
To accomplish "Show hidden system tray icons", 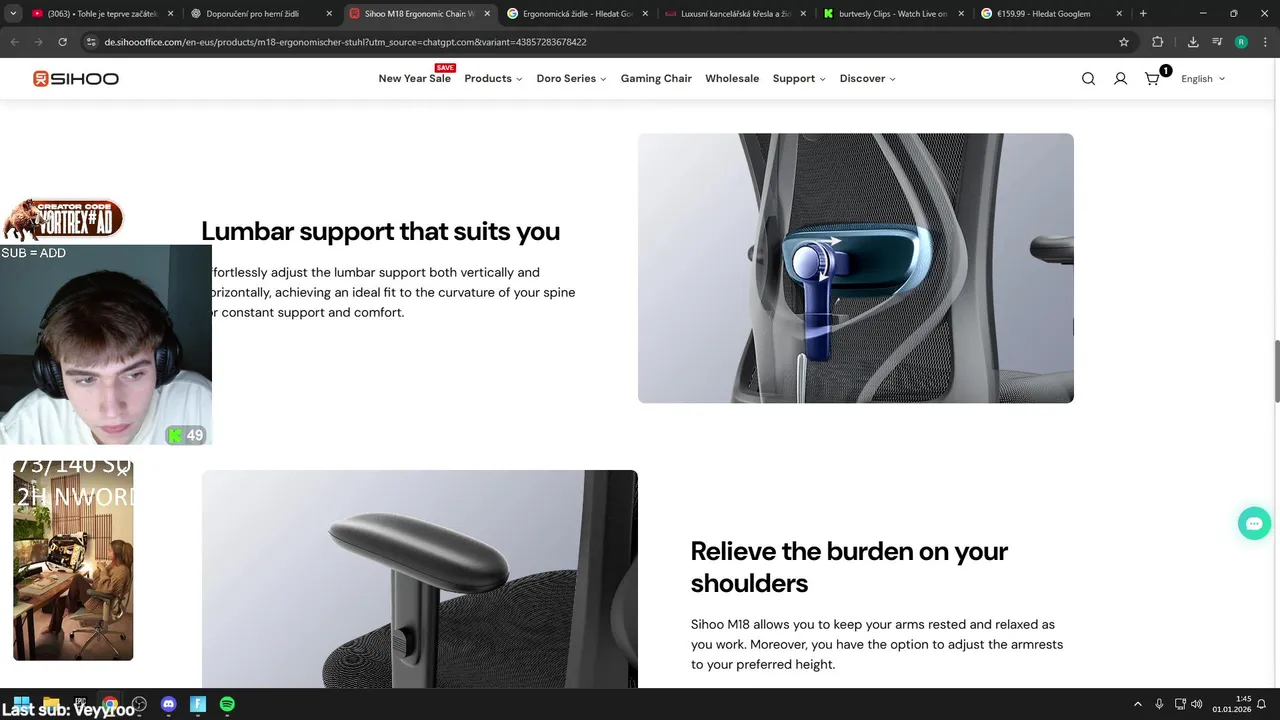I will coord(1137,704).
